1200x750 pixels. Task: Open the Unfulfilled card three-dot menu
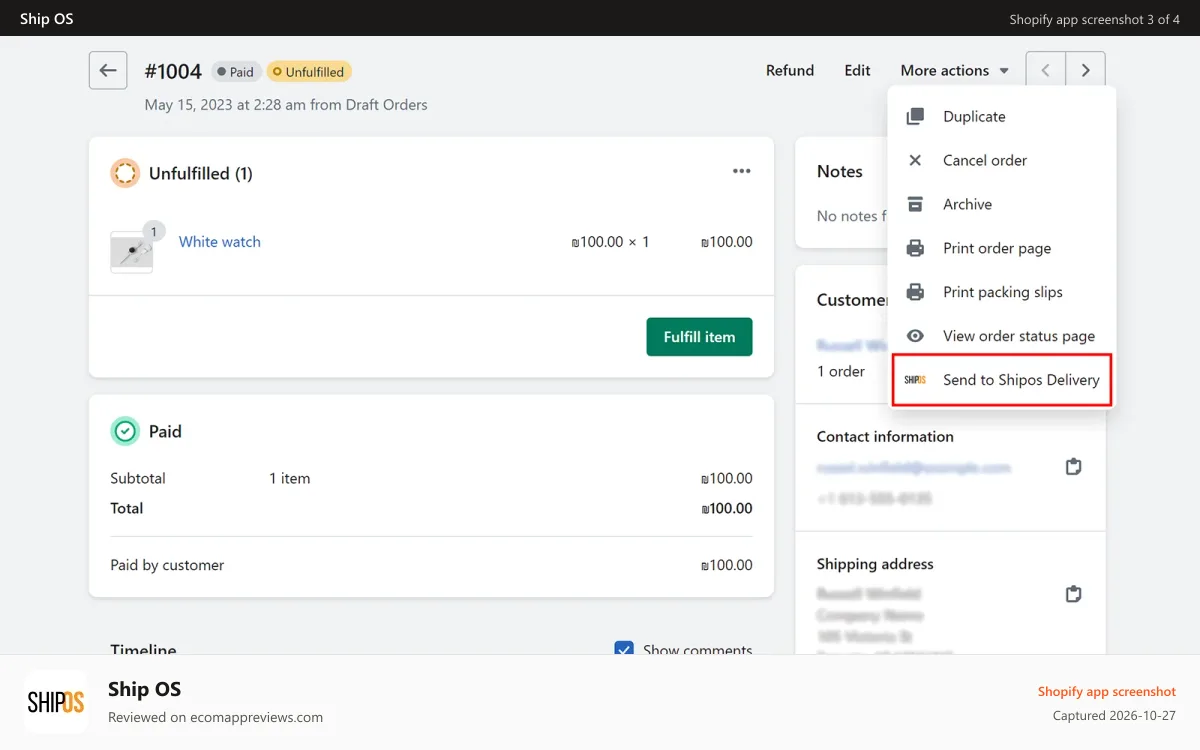(741, 171)
